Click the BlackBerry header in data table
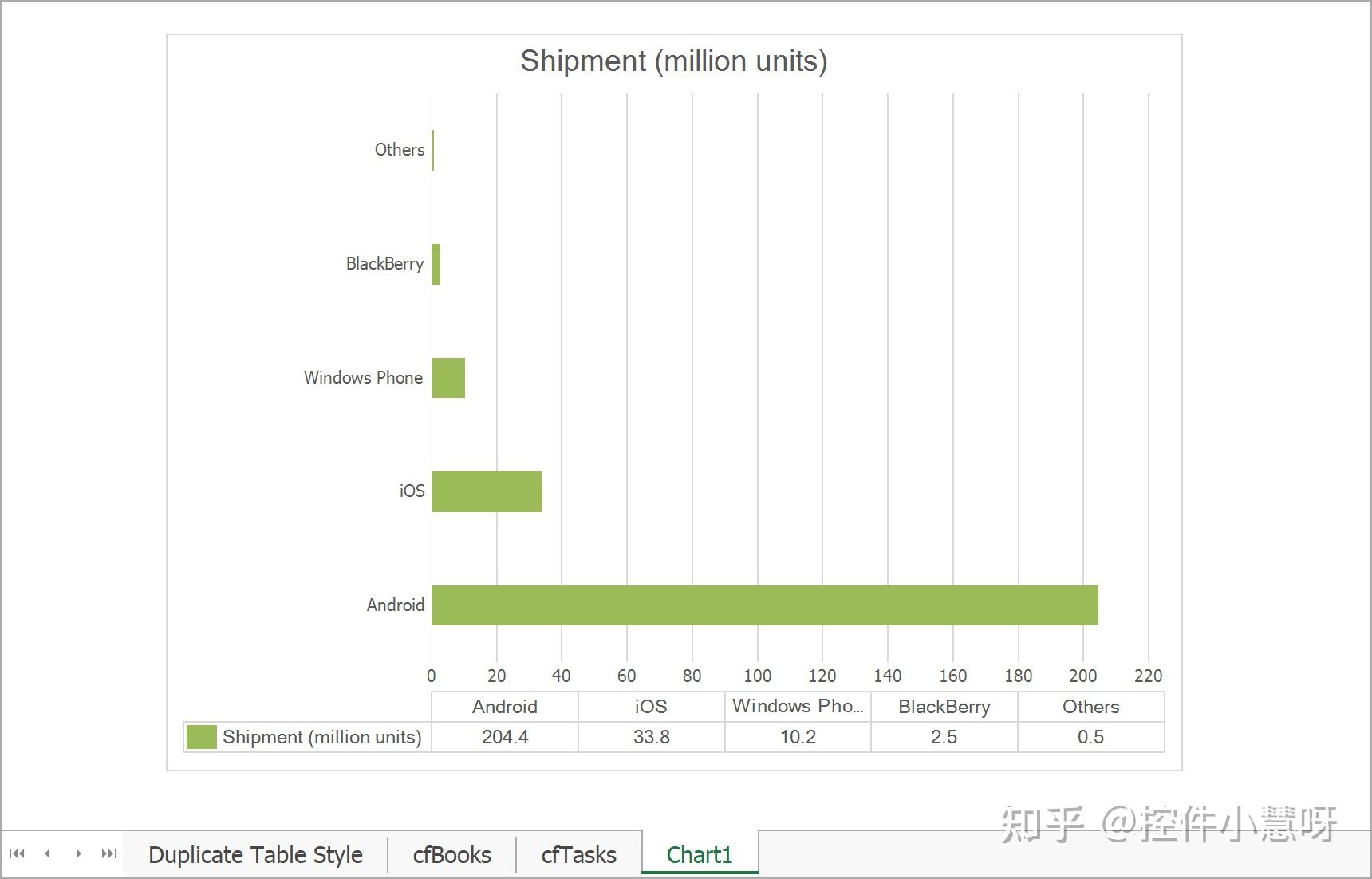The width and height of the screenshot is (1372, 879). pyautogui.click(x=944, y=707)
